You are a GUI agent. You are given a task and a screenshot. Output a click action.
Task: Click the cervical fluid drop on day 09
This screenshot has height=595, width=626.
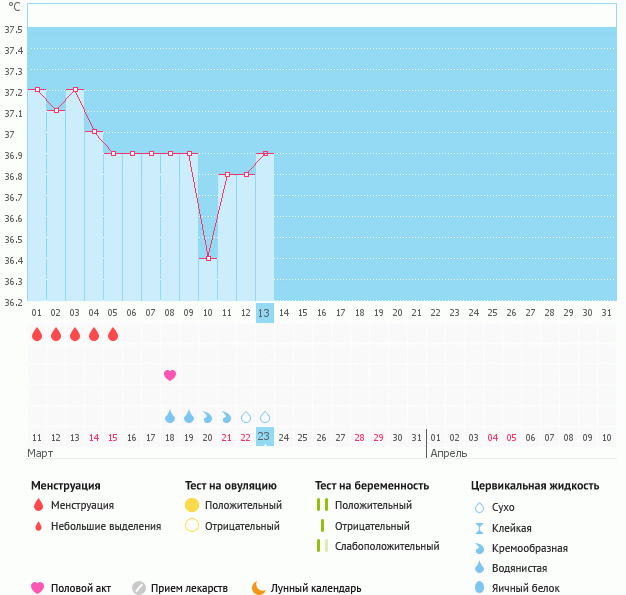189,416
